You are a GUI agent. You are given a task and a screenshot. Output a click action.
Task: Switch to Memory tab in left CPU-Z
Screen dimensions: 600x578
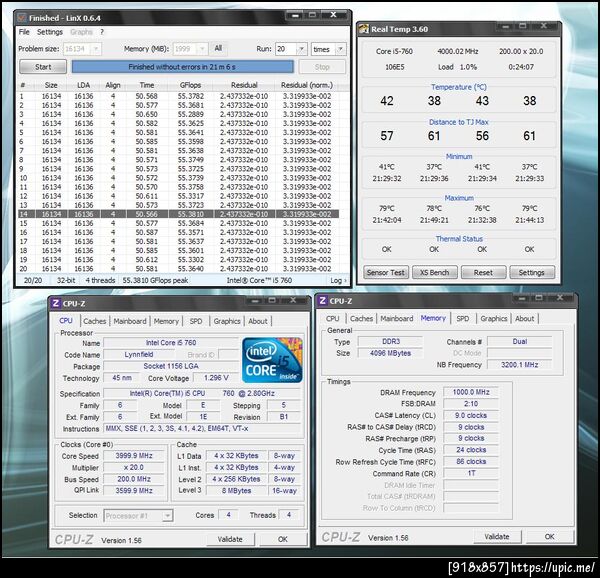click(166, 321)
